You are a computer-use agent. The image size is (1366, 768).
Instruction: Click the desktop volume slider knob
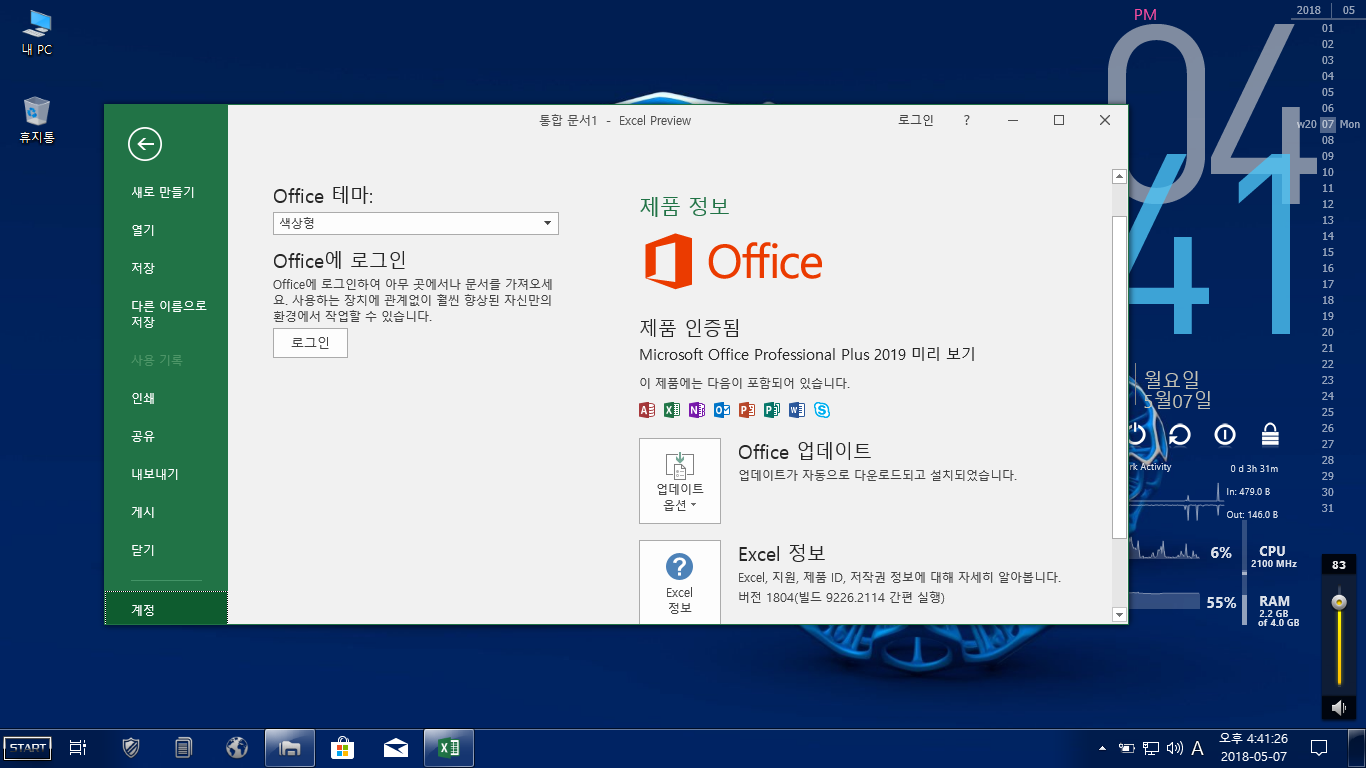1339,602
